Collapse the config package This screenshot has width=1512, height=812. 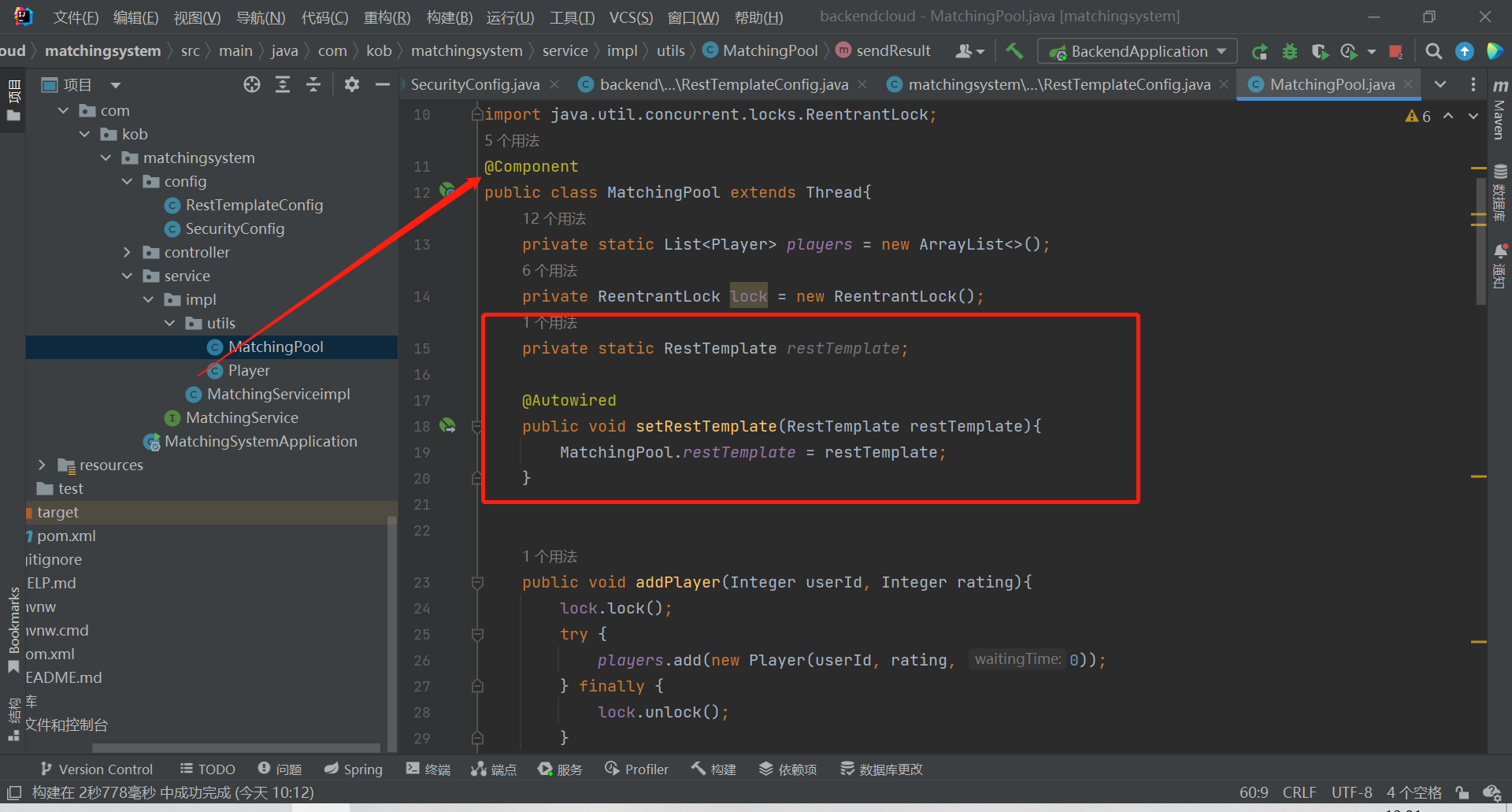pos(128,181)
